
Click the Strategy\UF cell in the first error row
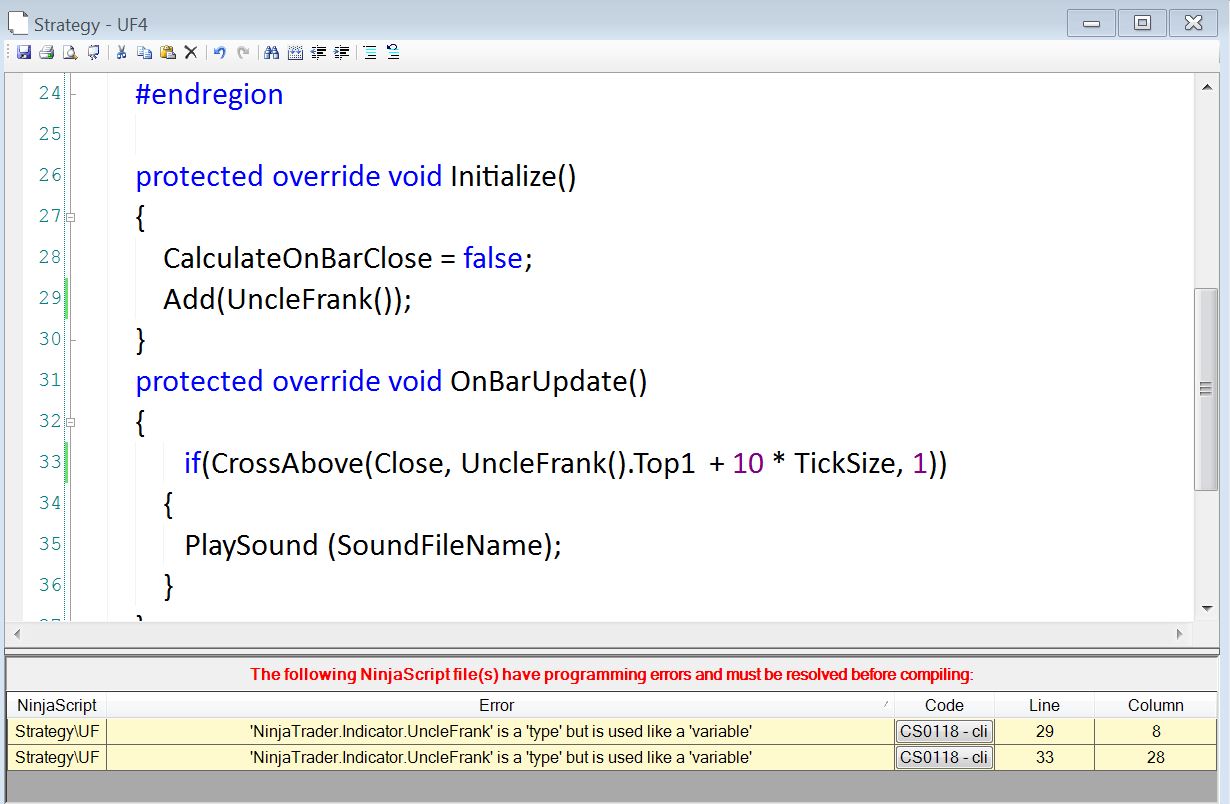(x=56, y=732)
